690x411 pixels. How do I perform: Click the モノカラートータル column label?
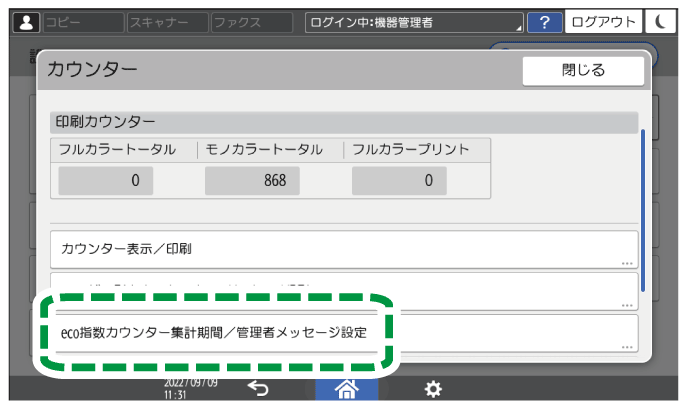pos(264,150)
